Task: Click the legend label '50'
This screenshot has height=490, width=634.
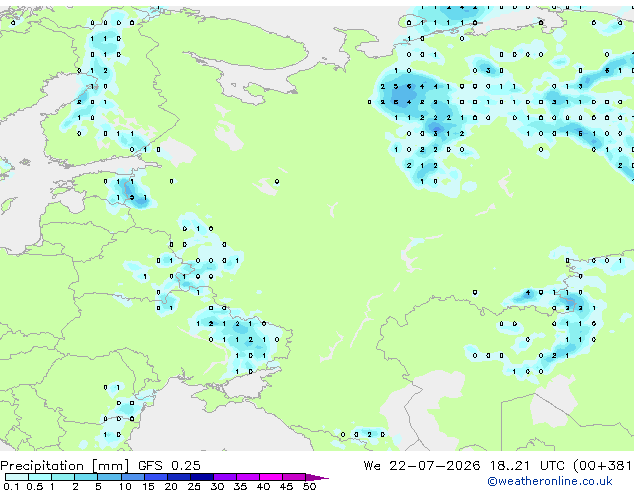Action: [x=309, y=486]
